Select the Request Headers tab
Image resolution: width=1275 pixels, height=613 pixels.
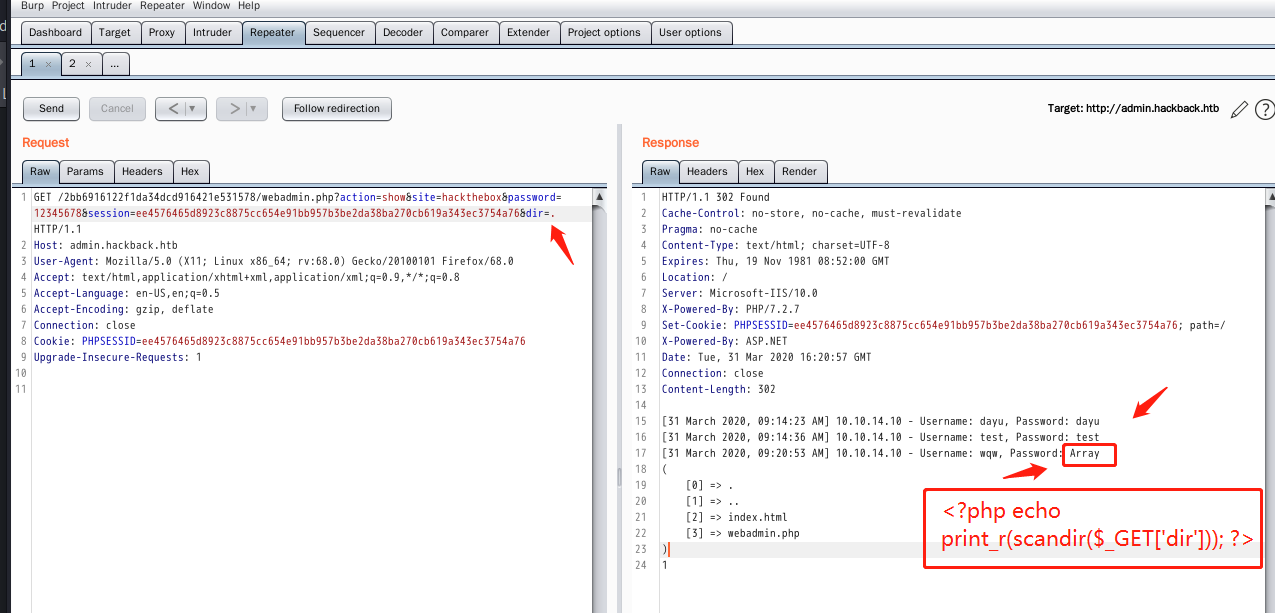[x=143, y=171]
